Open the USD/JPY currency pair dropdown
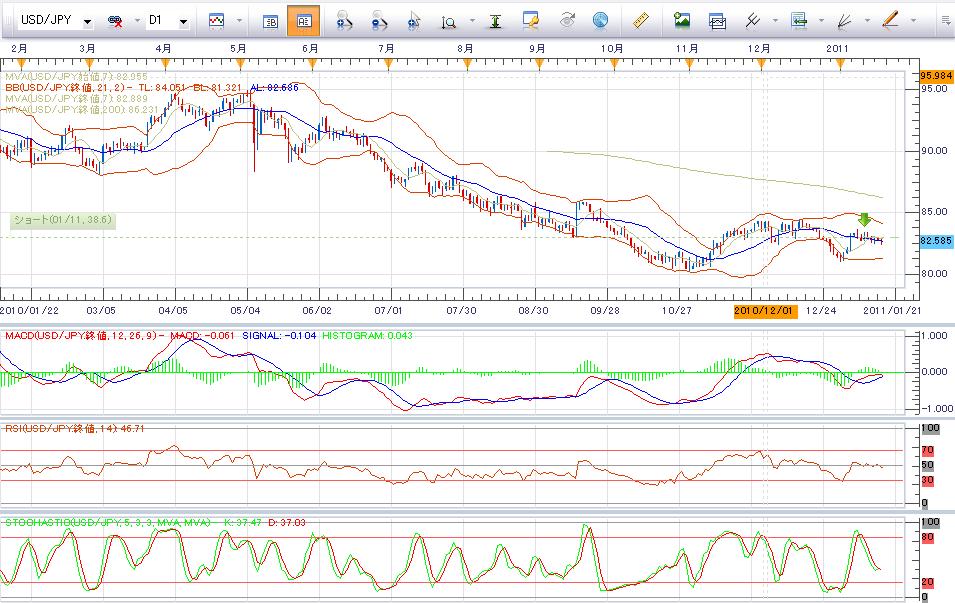This screenshot has height=603, width=955. click(x=87, y=21)
